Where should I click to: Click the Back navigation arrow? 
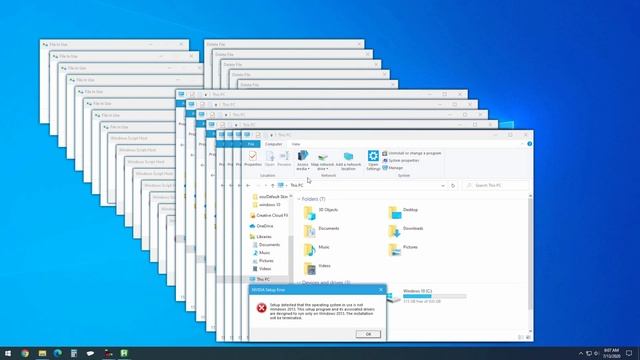click(x=248, y=186)
